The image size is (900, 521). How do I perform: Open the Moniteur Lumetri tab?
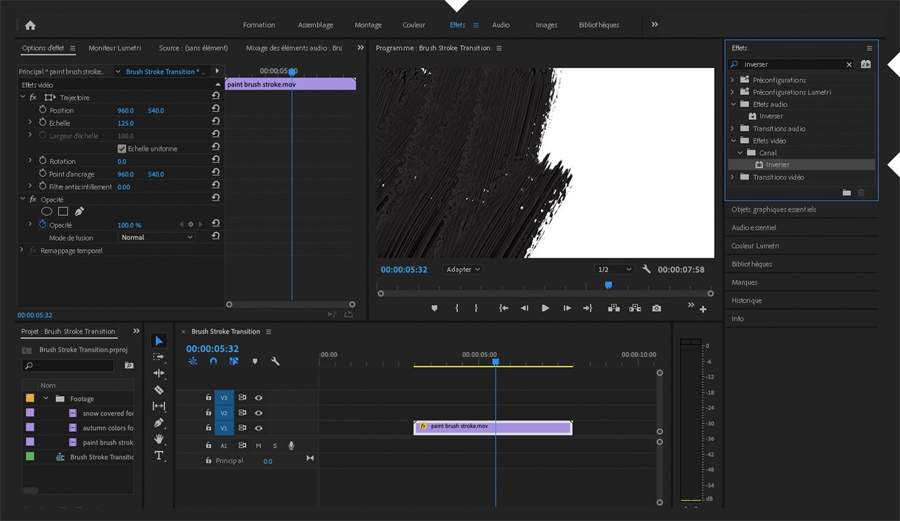pos(115,48)
